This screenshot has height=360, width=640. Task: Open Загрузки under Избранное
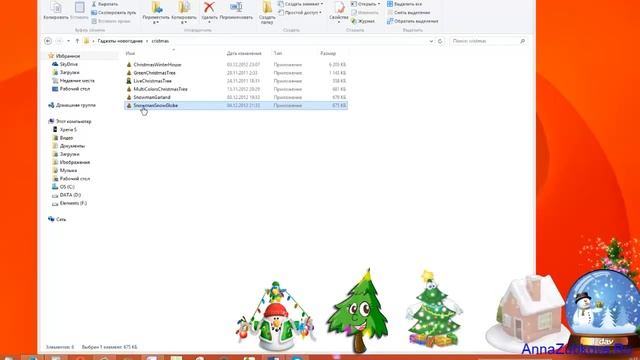pos(65,72)
